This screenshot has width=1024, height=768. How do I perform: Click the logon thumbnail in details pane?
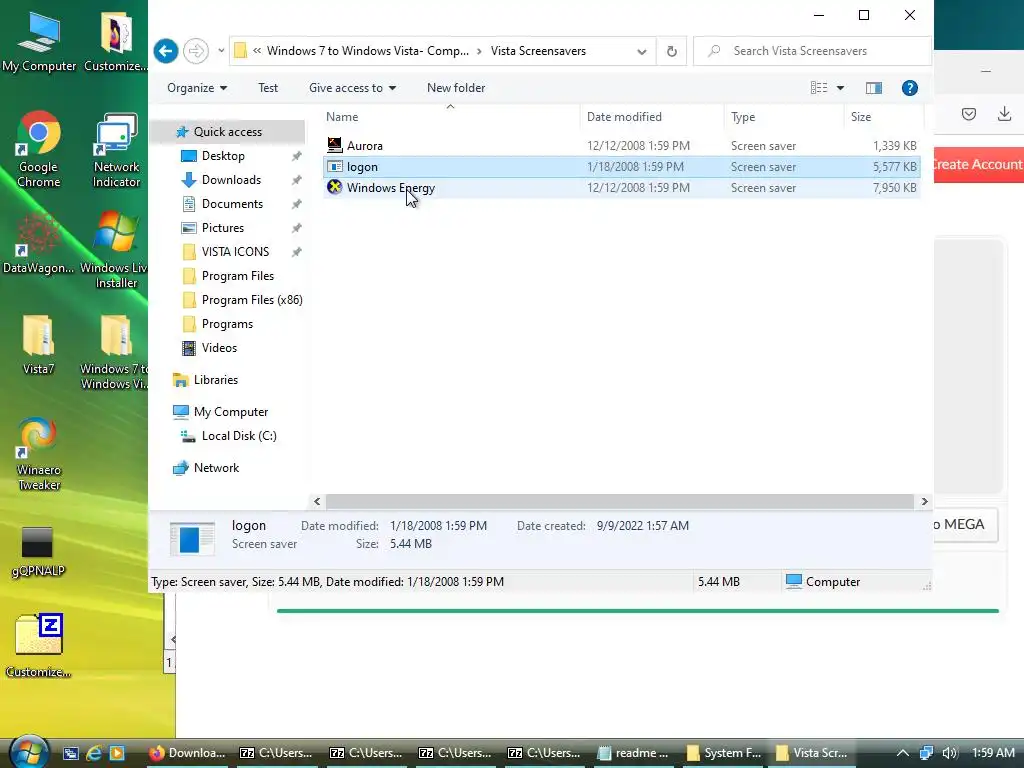point(192,538)
